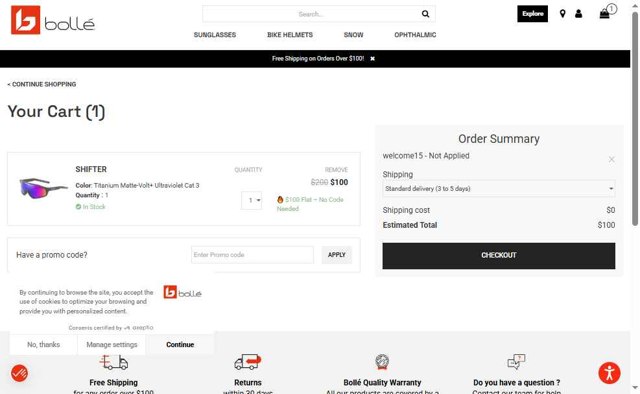Click the Shifter product name
This screenshot has width=640, height=394.
[x=91, y=169]
